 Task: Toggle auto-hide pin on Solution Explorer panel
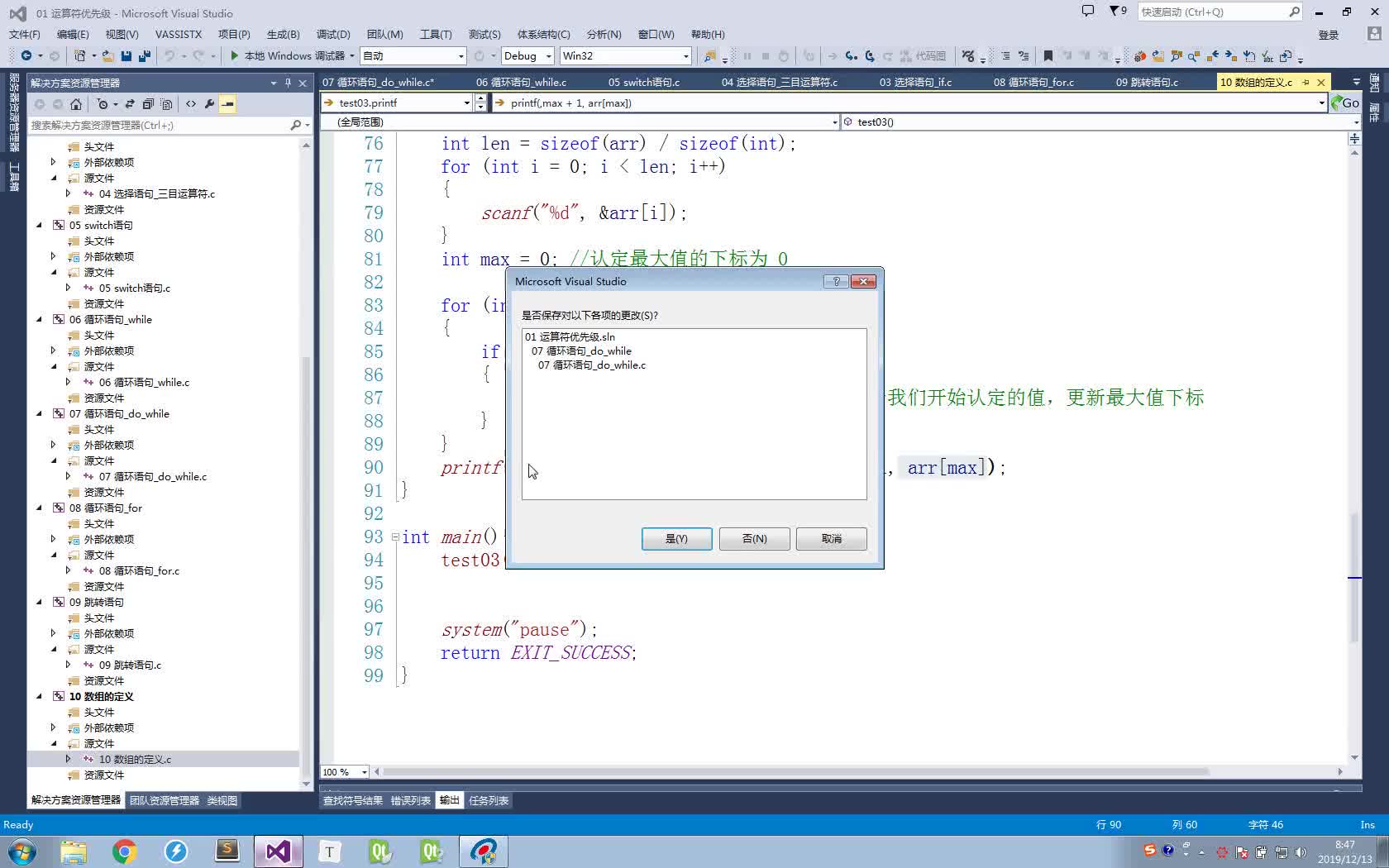(x=288, y=83)
